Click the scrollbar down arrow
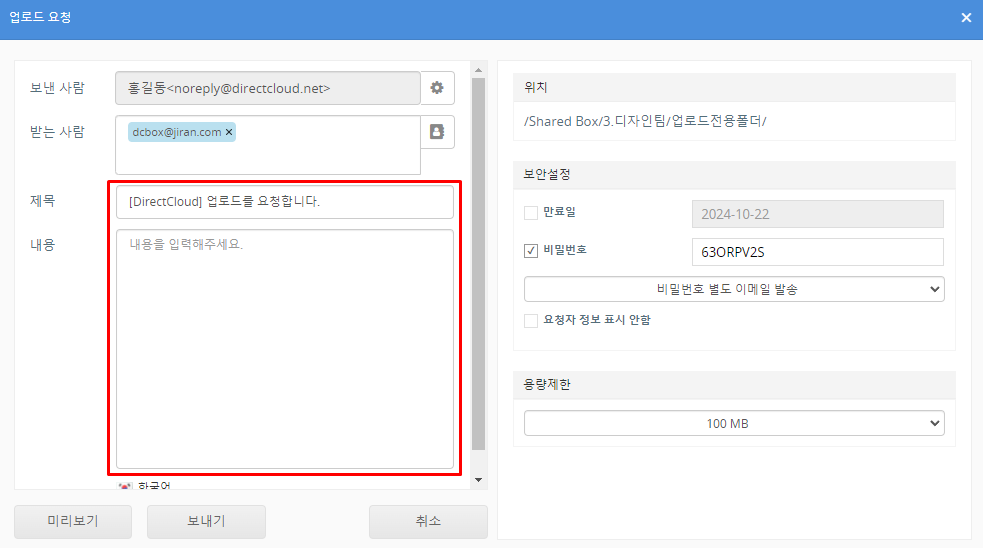The width and height of the screenshot is (983, 548). pos(478,480)
